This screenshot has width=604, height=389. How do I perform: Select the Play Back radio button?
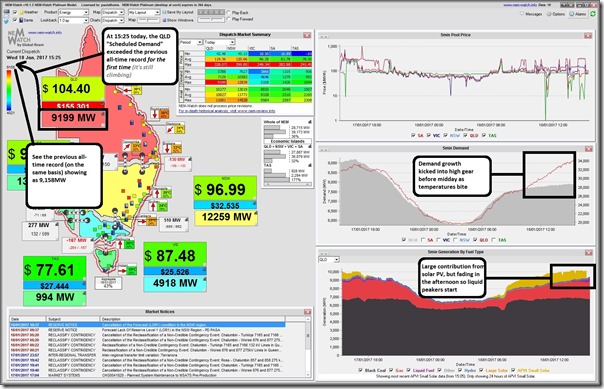click(229, 13)
